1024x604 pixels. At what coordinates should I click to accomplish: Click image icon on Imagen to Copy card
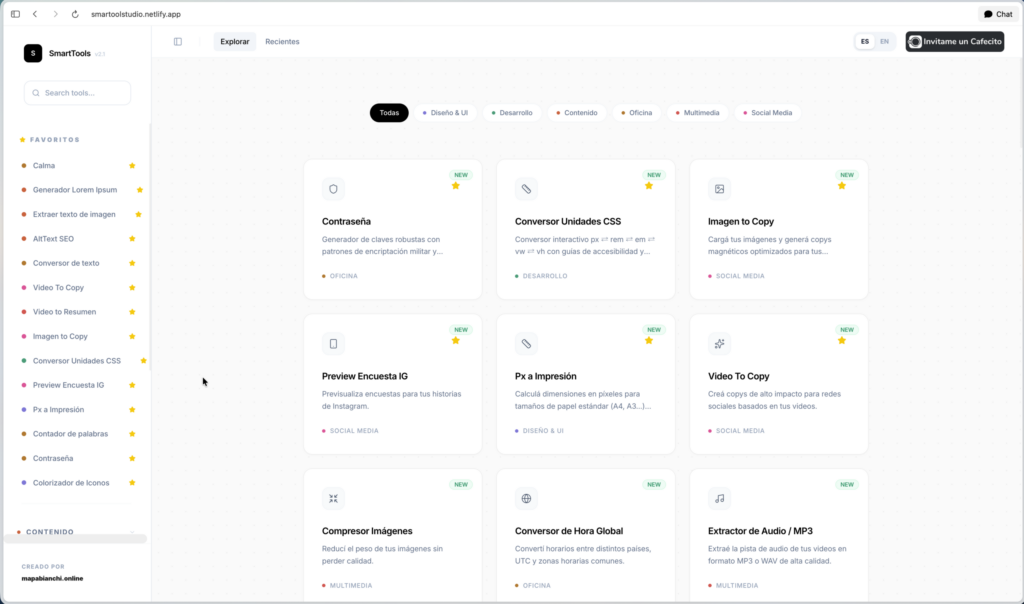(x=719, y=189)
